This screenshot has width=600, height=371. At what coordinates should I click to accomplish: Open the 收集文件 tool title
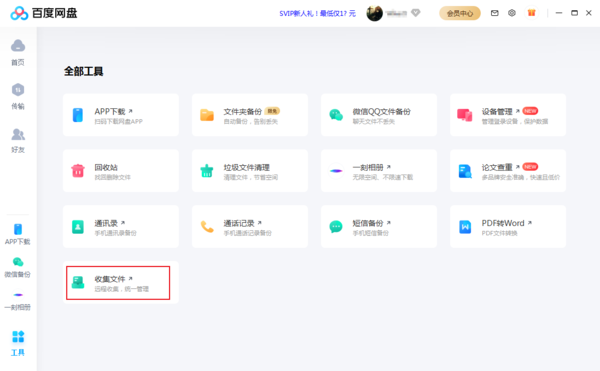click(x=110, y=279)
